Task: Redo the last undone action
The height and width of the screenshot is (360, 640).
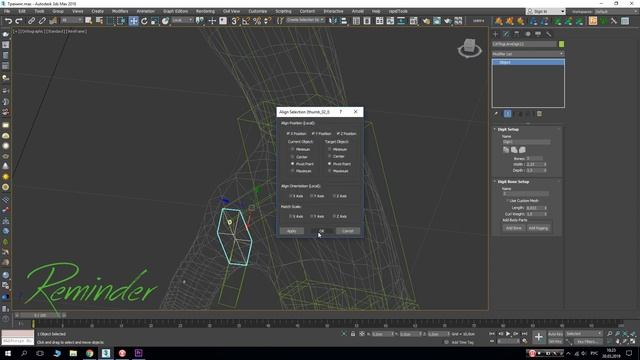Action: tap(19, 21)
